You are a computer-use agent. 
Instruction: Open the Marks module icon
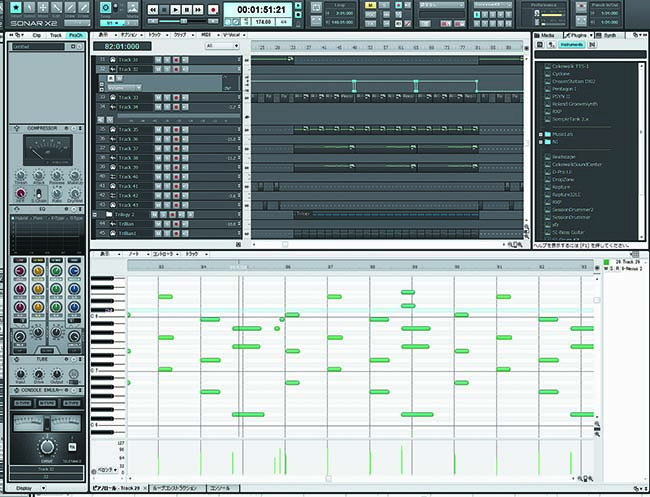point(133,7)
